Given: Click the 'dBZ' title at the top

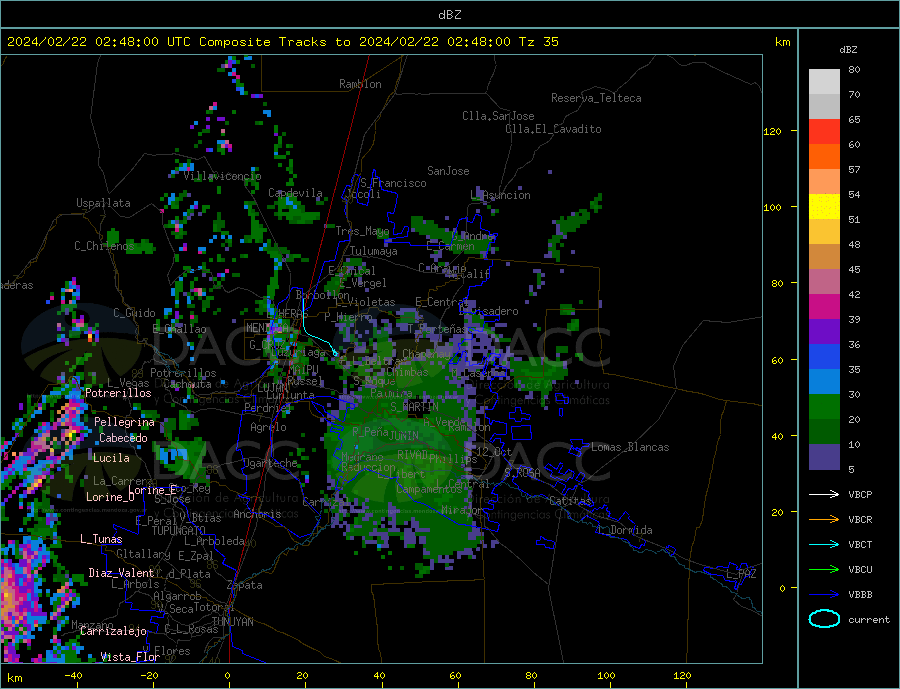Looking at the screenshot, I should [x=449, y=15].
